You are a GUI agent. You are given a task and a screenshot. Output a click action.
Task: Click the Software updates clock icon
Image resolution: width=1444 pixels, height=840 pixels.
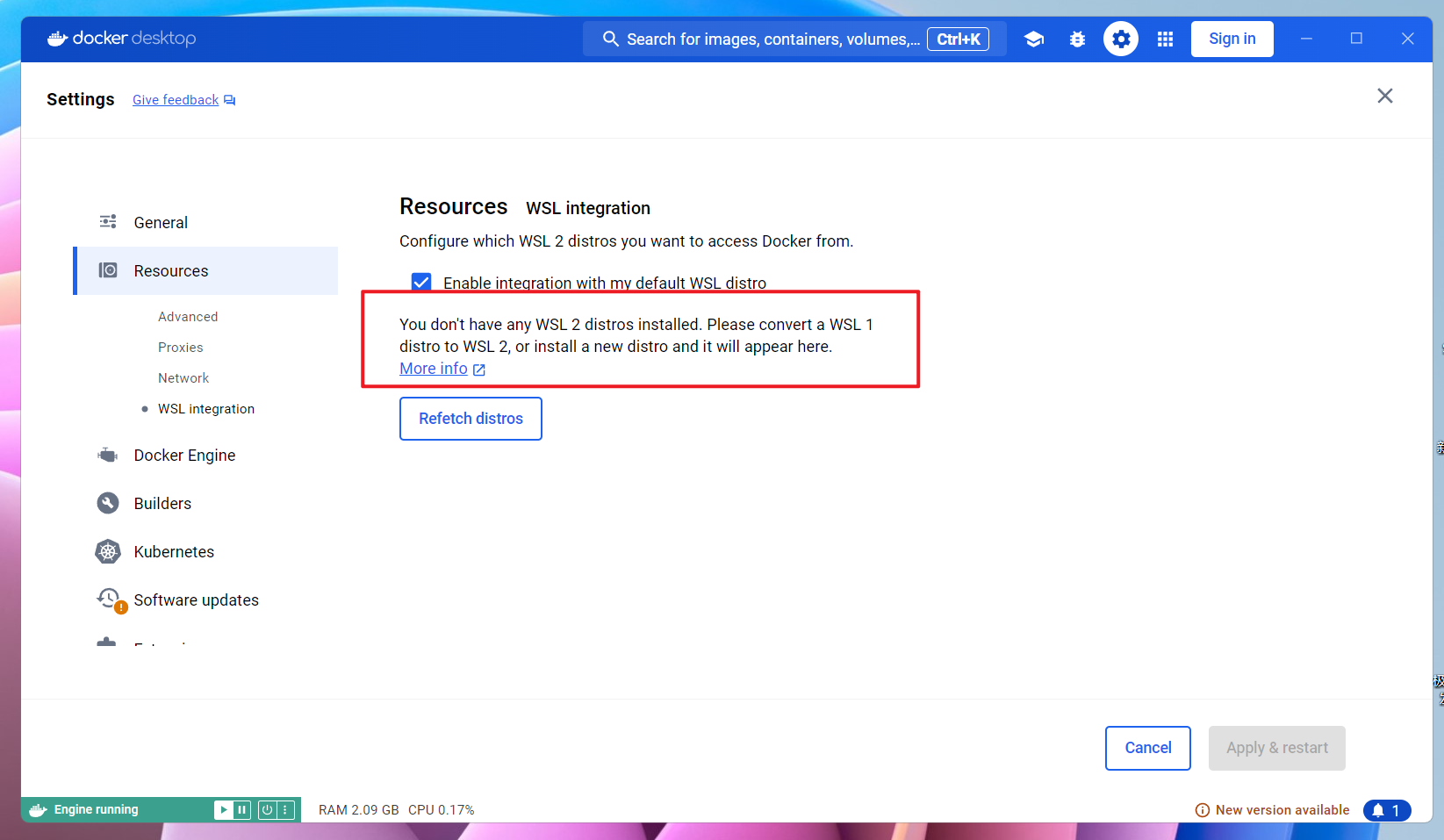(x=110, y=599)
